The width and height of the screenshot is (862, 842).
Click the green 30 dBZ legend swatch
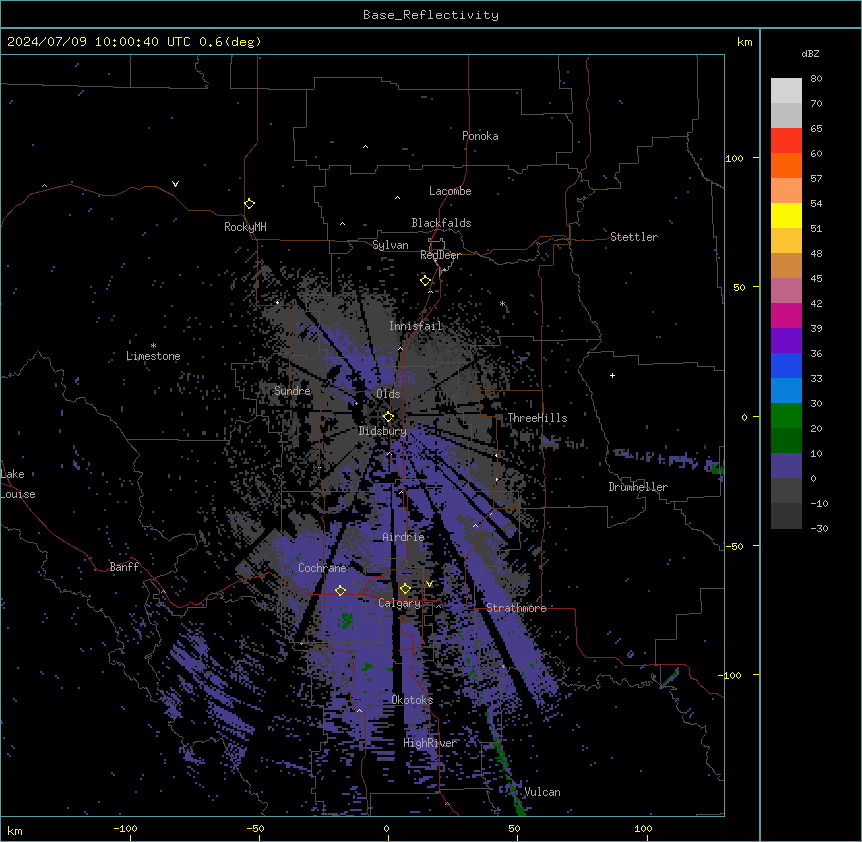[786, 416]
